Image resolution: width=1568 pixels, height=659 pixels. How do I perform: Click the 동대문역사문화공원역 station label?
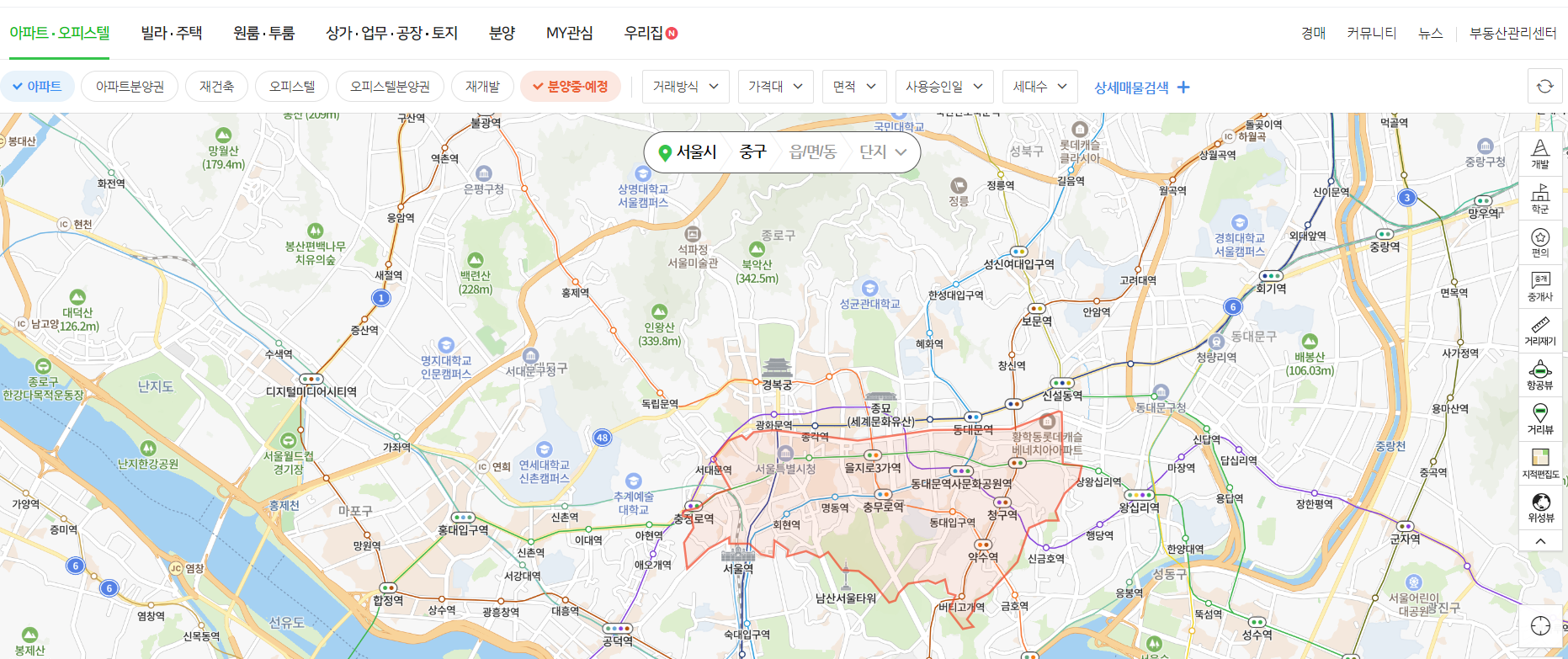(961, 484)
